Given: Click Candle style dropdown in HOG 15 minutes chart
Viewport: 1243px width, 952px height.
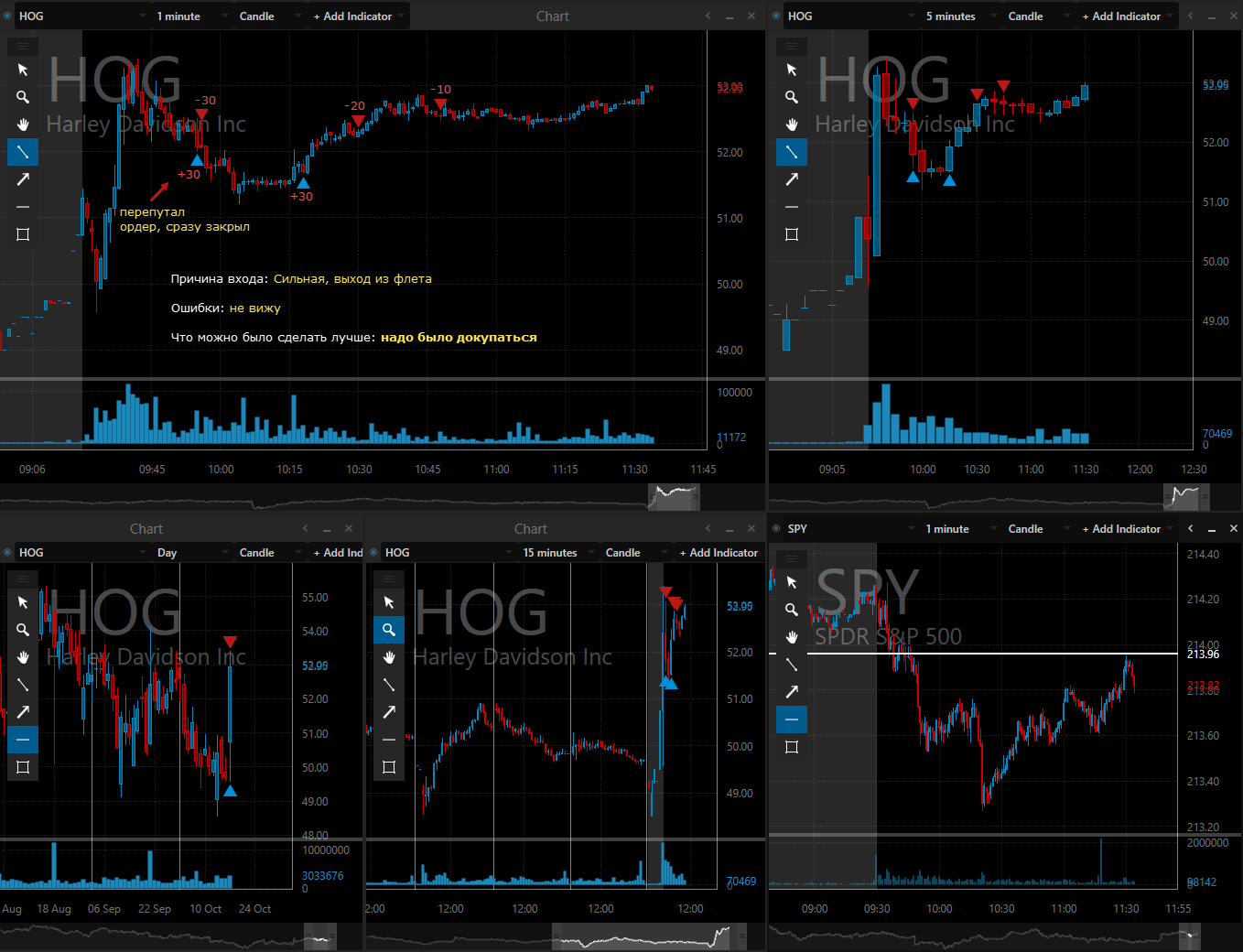Looking at the screenshot, I should (634, 552).
